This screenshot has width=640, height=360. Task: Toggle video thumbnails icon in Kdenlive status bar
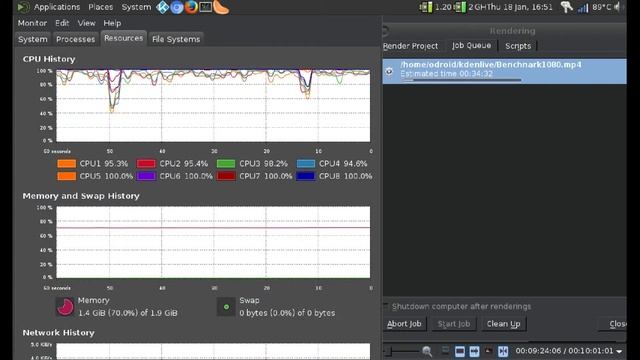[x=460, y=351]
